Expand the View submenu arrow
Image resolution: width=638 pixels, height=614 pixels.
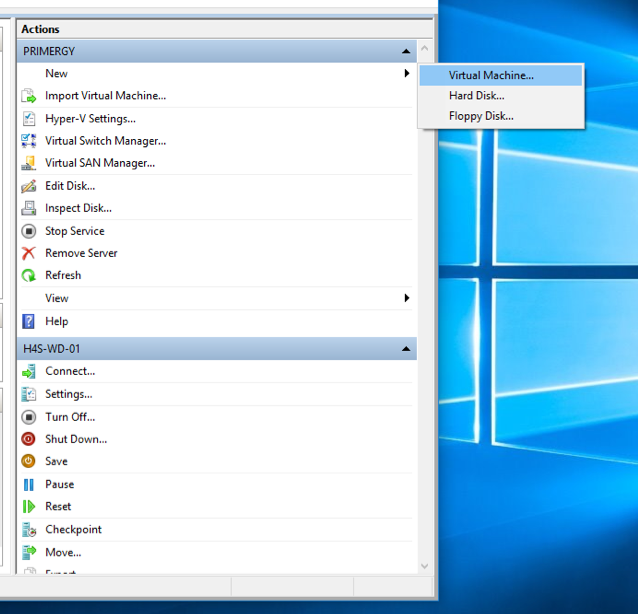coord(406,298)
